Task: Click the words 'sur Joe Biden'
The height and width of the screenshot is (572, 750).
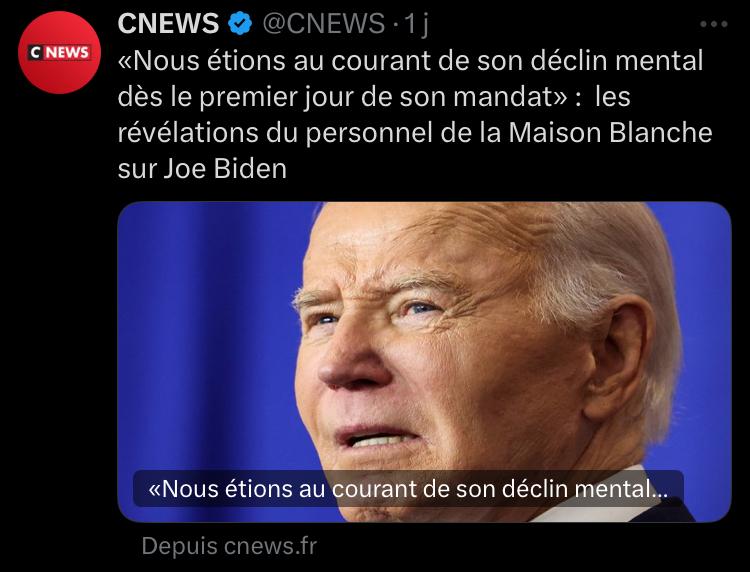Action: point(202,168)
